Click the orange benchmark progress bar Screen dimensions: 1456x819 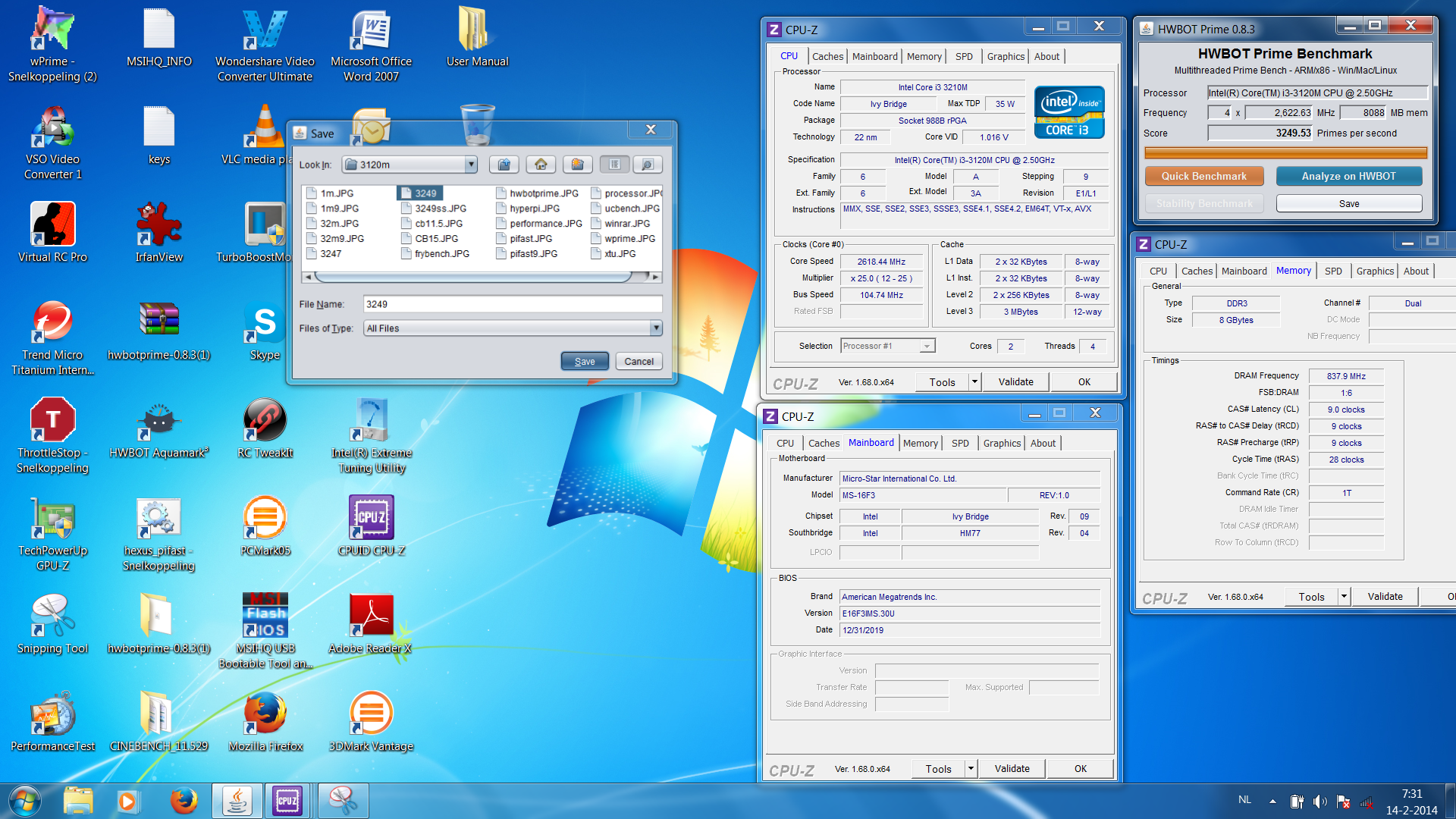coord(1285,153)
